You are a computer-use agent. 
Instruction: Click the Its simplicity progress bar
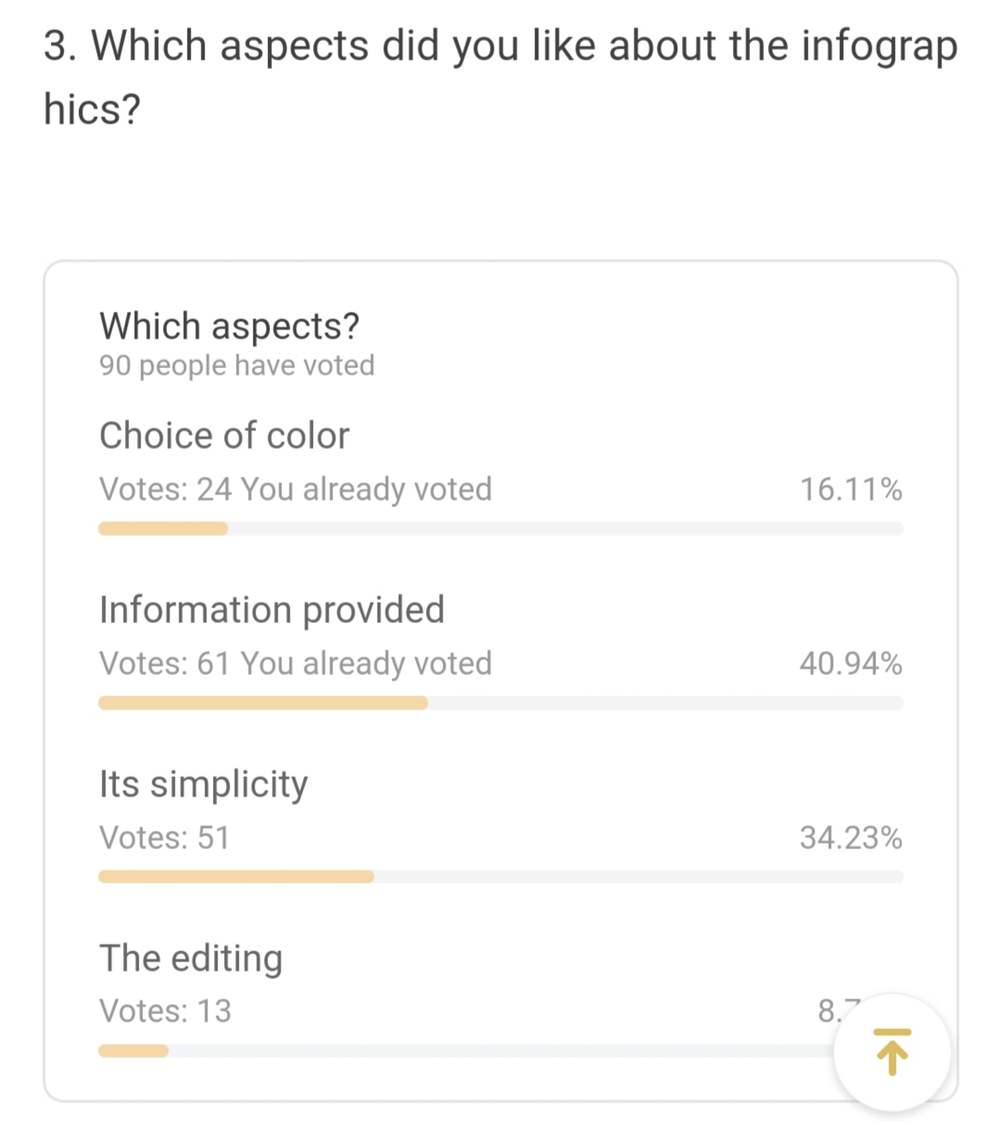[x=500, y=876]
